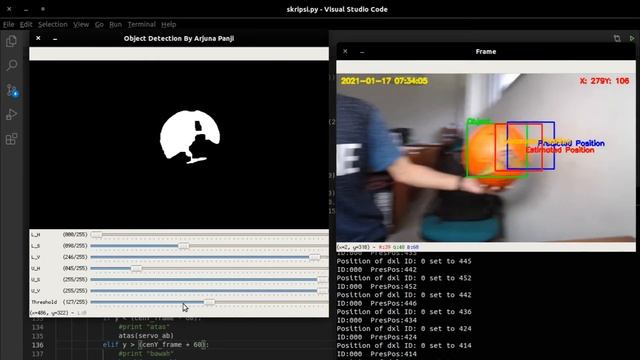Open the Extensions icon in activity bar
640x360 pixels.
tap(11, 139)
